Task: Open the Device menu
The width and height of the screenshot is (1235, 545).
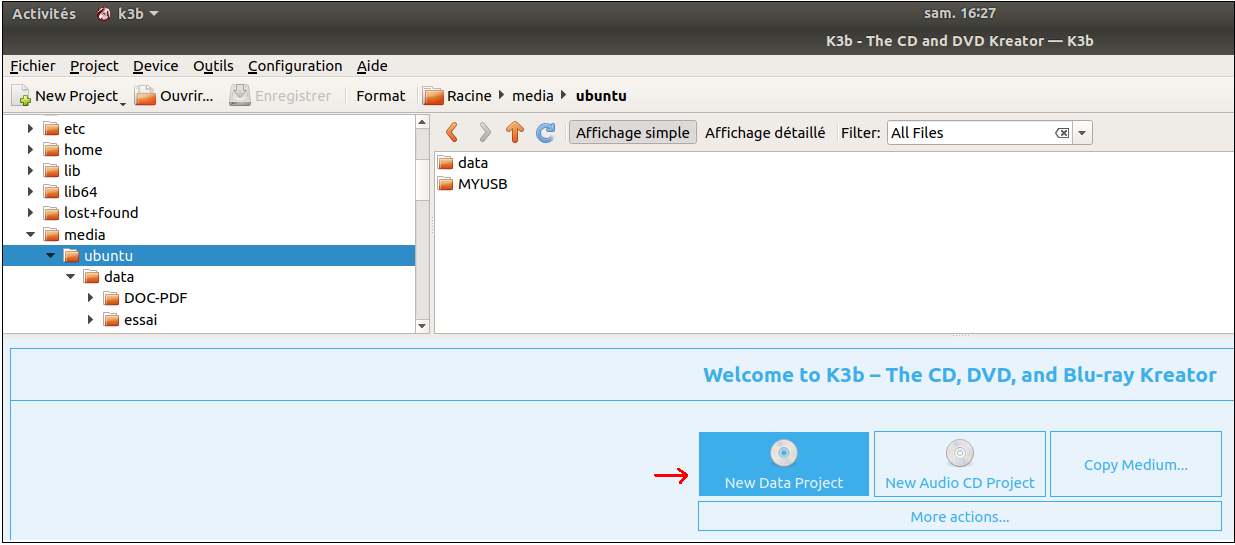Action: pos(156,66)
